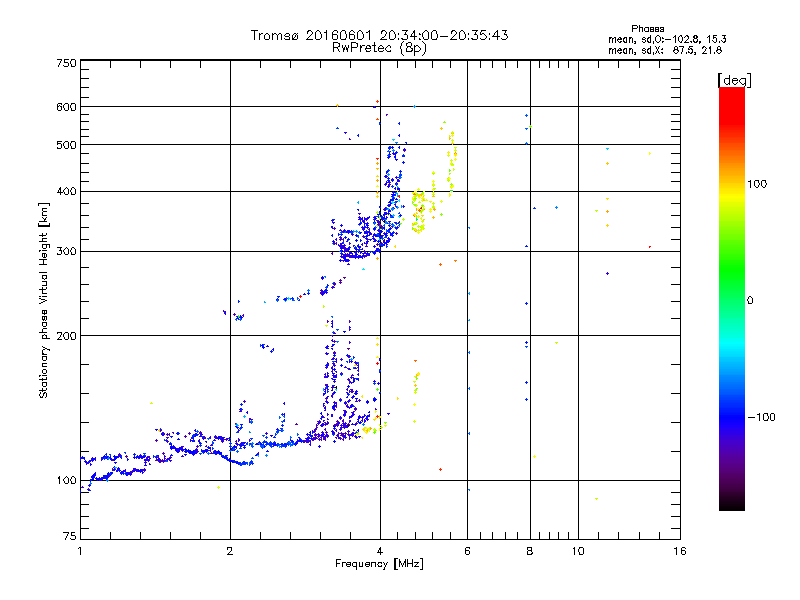Click the y-axis tick label '400'
Screen dimensions: 800x600
[66, 192]
